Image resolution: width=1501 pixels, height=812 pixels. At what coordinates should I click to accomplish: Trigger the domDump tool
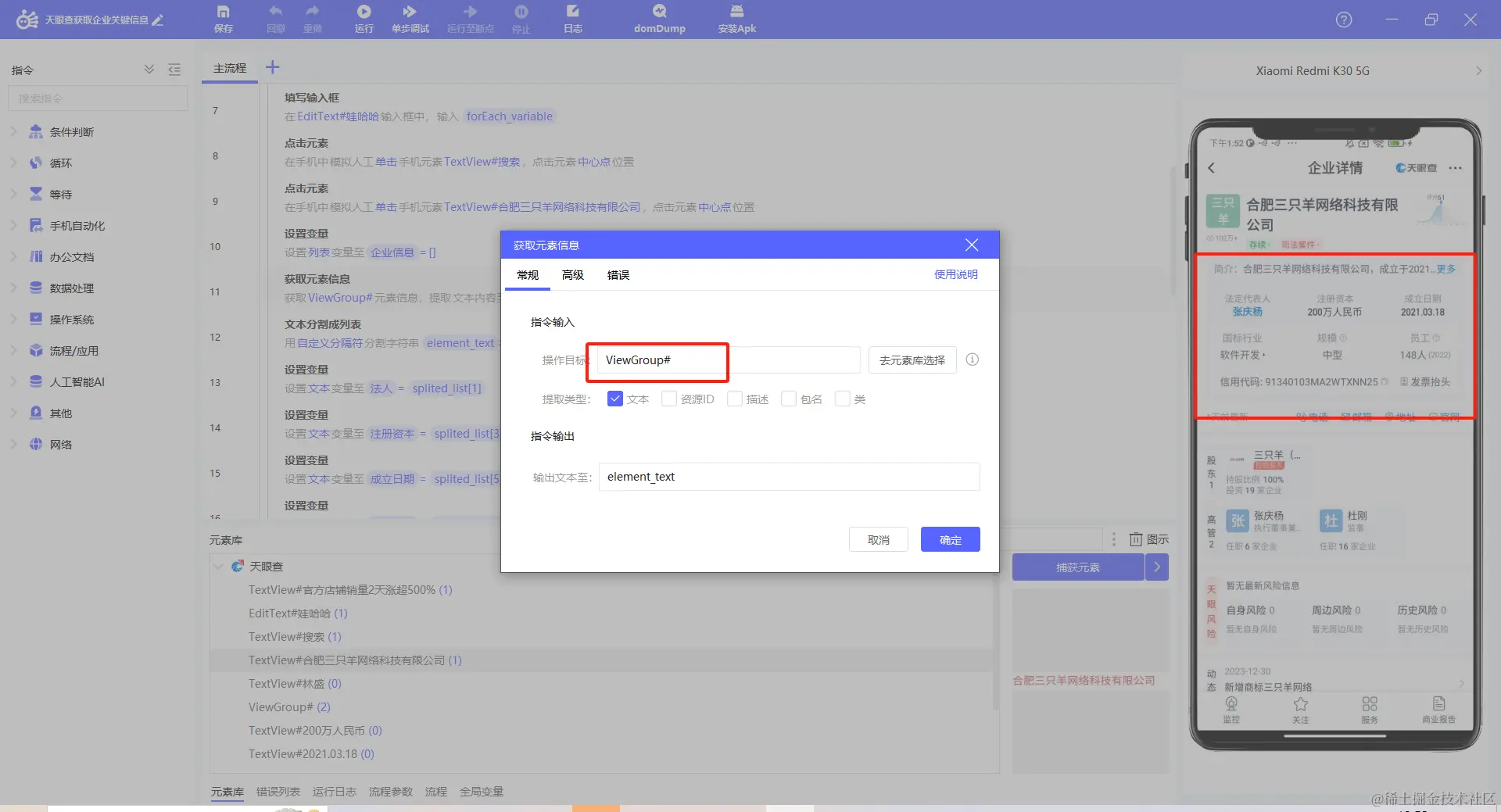point(660,19)
